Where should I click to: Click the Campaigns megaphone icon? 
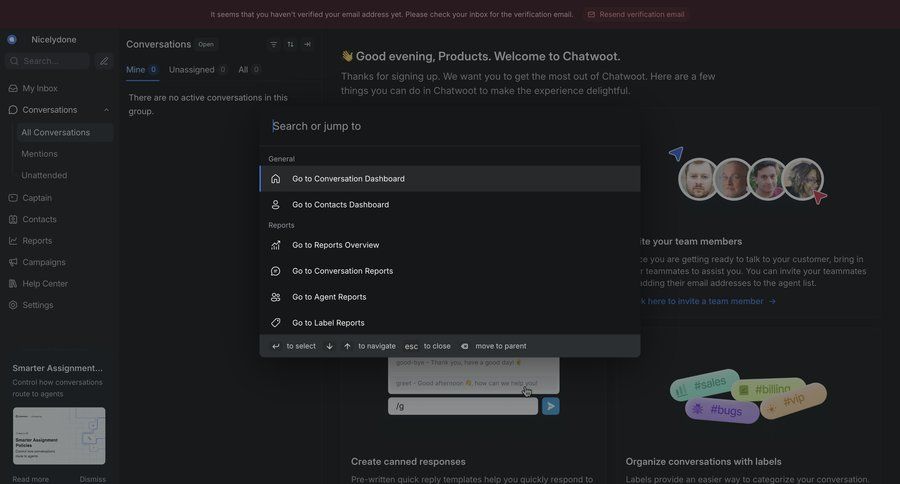[13, 262]
